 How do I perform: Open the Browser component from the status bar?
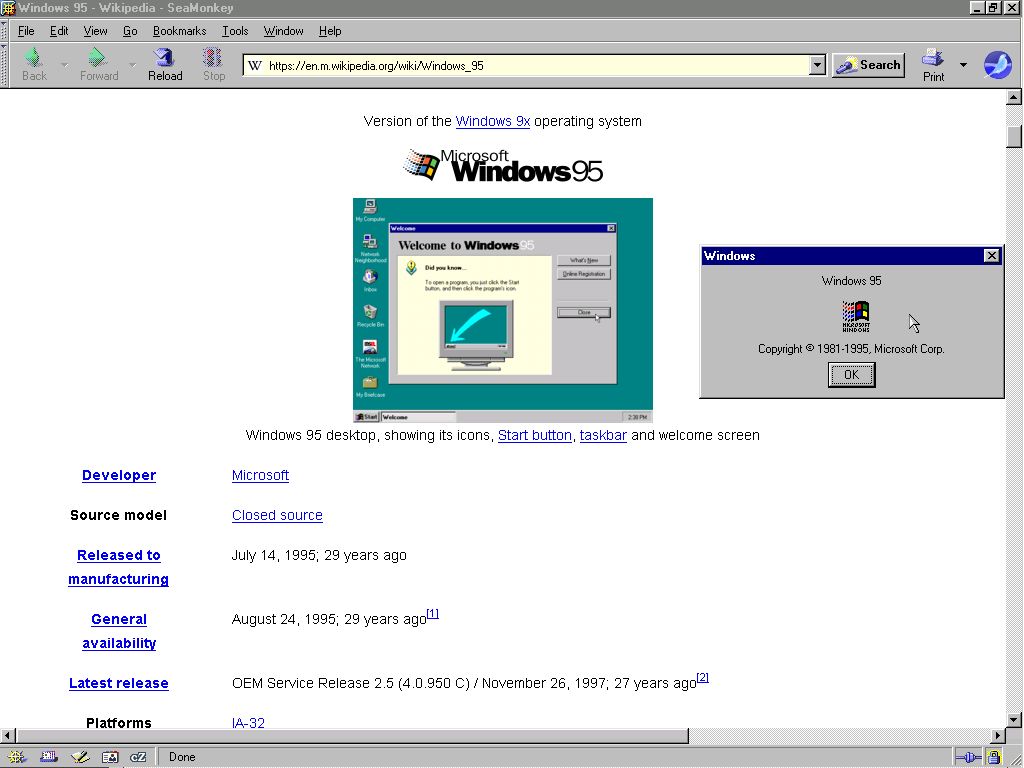tap(17, 757)
